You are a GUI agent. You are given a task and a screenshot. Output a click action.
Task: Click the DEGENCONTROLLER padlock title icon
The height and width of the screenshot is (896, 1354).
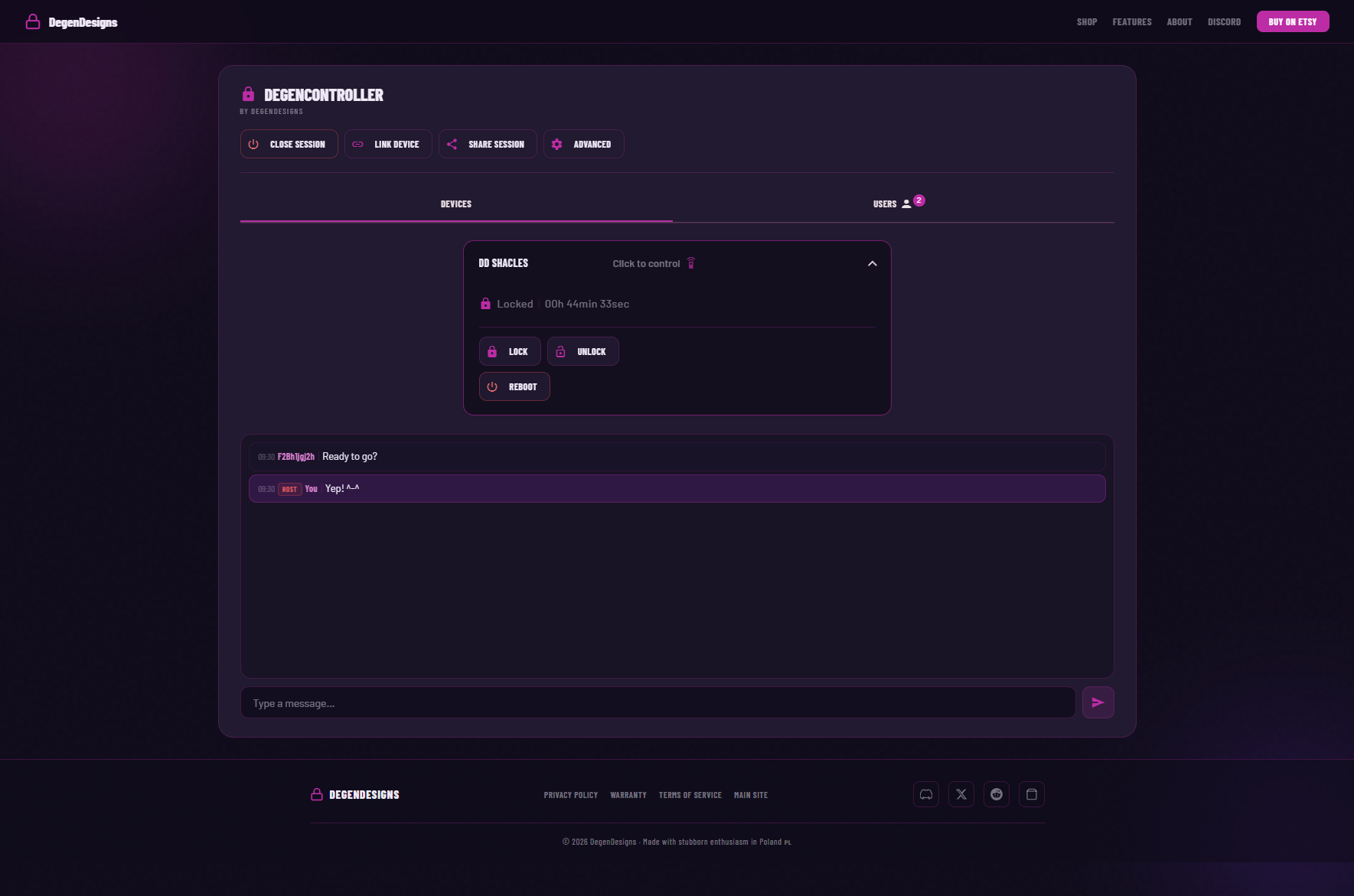[x=248, y=94]
